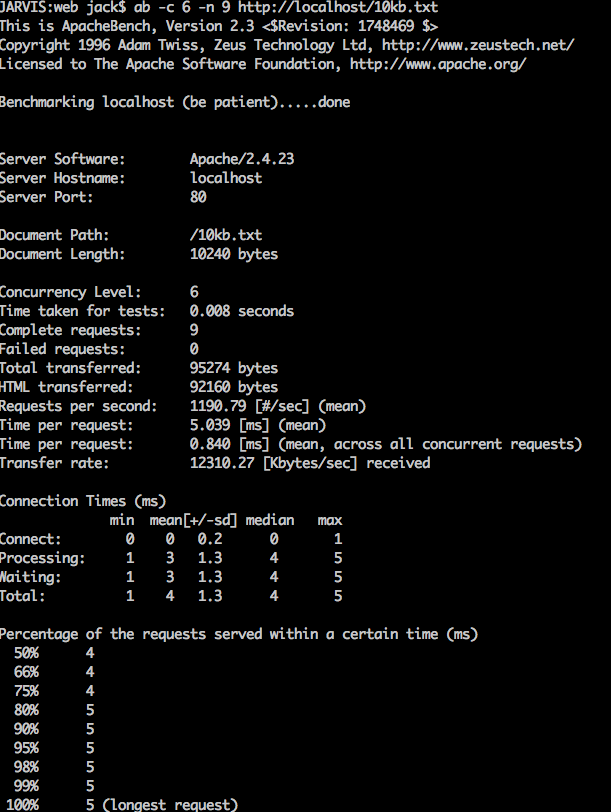Click the Connection Times (ms) heading
The width and height of the screenshot is (611, 812).
pos(83,501)
